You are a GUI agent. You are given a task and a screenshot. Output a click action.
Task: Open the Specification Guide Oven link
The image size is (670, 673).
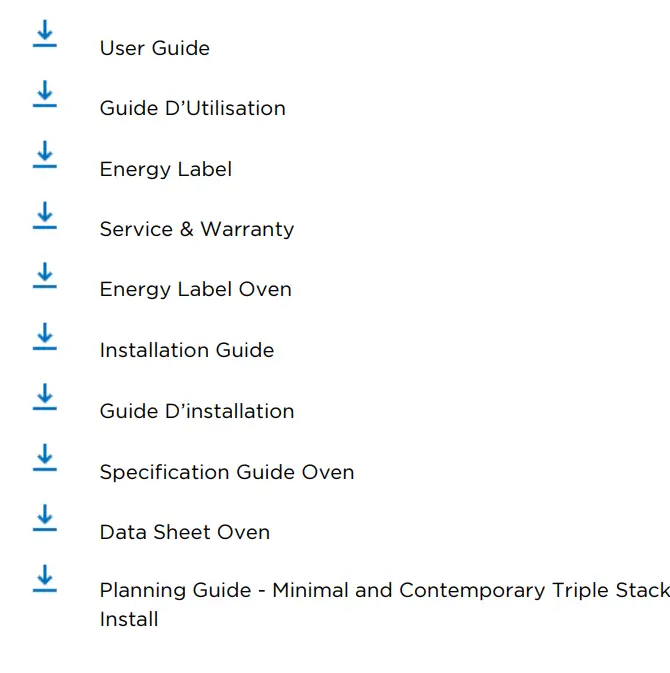tap(226, 472)
